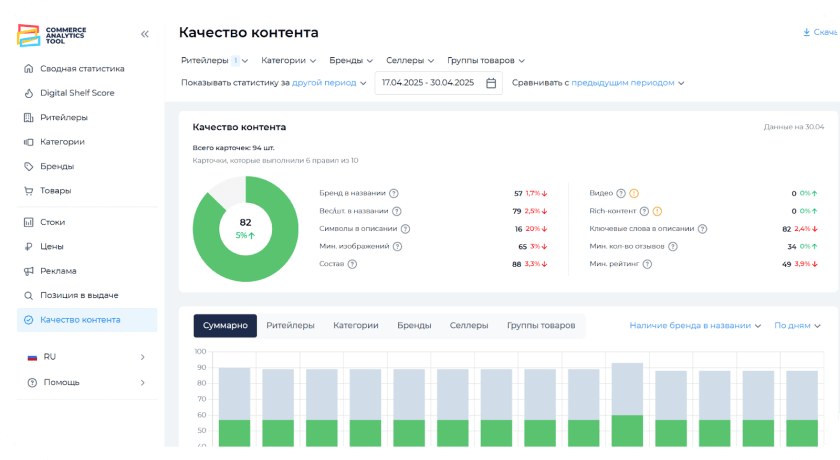
Task: Switch to the Ритейлеры chart tab
Action: tap(290, 326)
